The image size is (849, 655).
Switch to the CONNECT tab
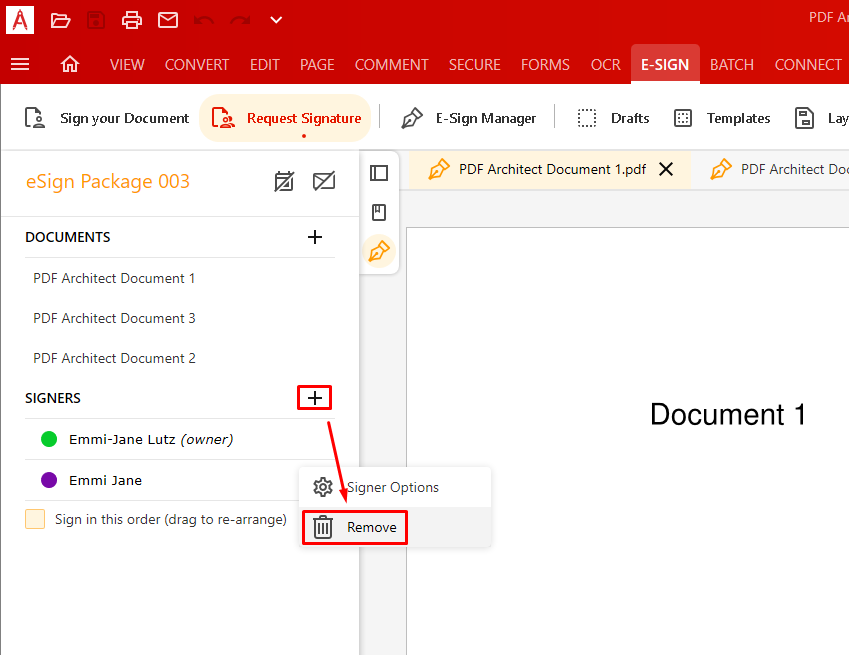point(808,64)
